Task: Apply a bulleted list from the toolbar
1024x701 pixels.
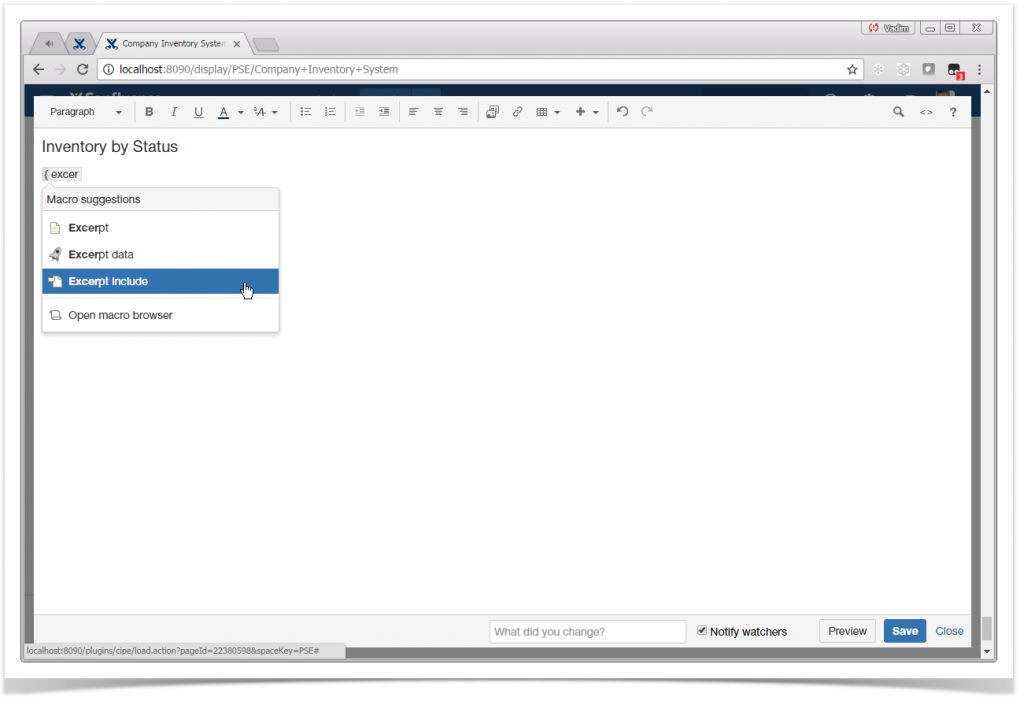Action: [305, 111]
